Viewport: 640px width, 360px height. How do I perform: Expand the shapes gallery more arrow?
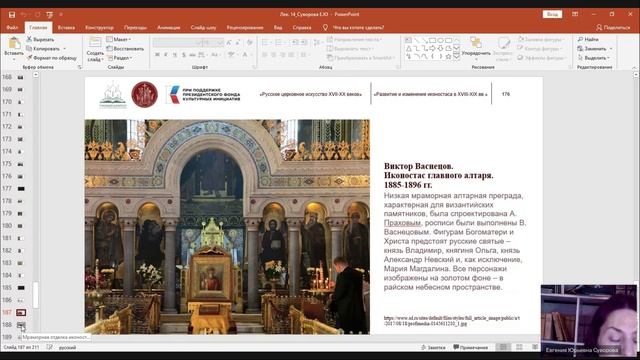[x=457, y=57]
